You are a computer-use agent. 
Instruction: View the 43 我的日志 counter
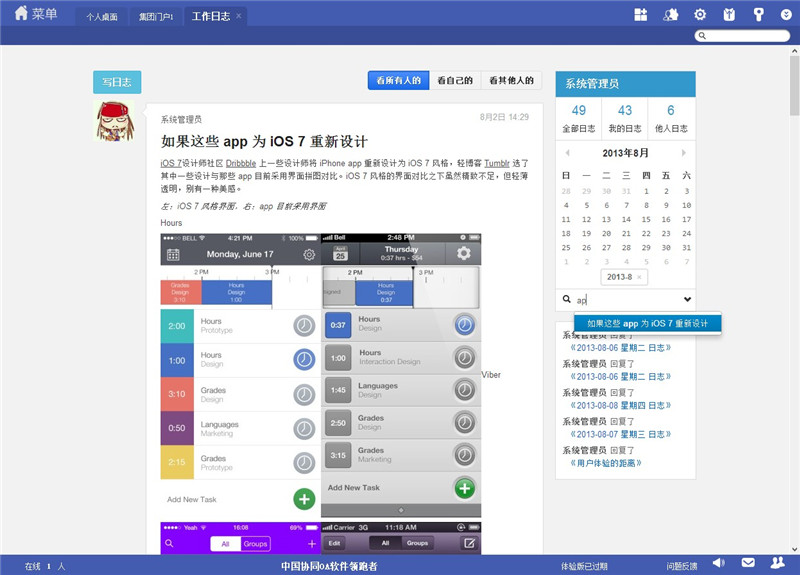[624, 118]
